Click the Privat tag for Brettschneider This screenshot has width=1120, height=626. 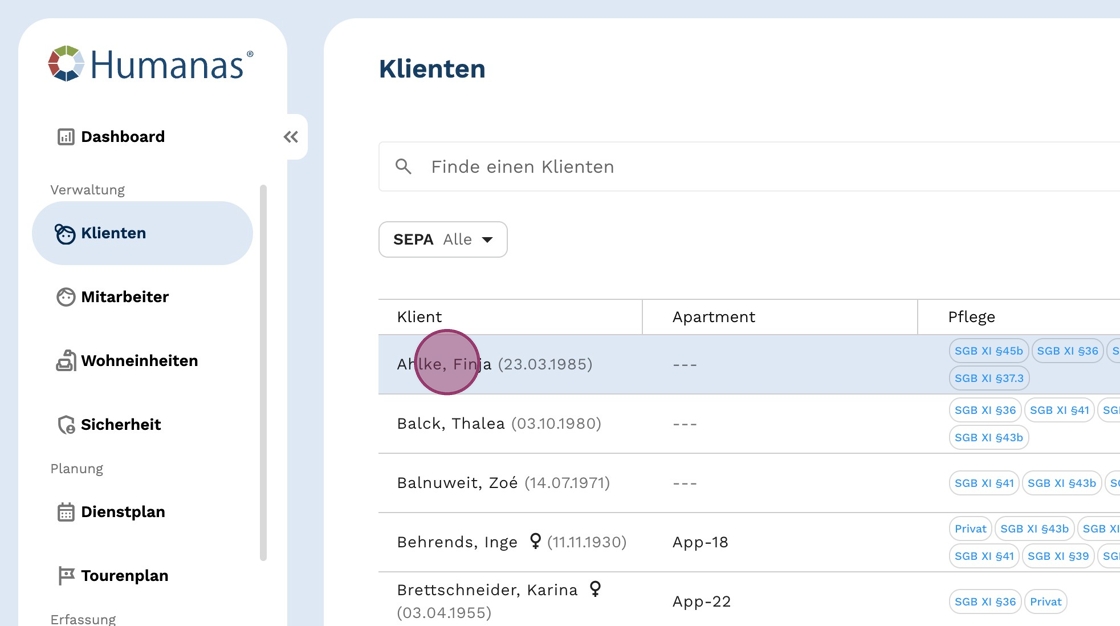click(1045, 601)
